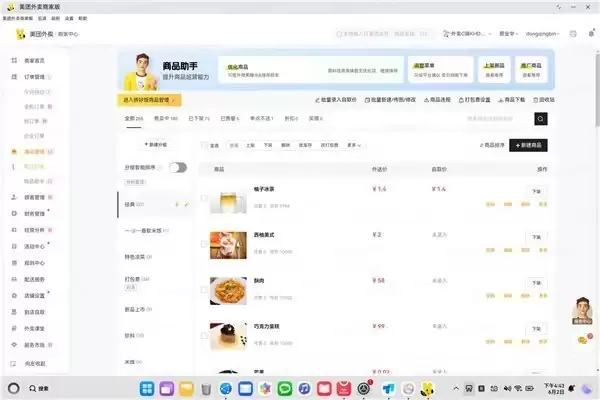
Task: Open the chat bubble with red badge
Action: tap(583, 340)
